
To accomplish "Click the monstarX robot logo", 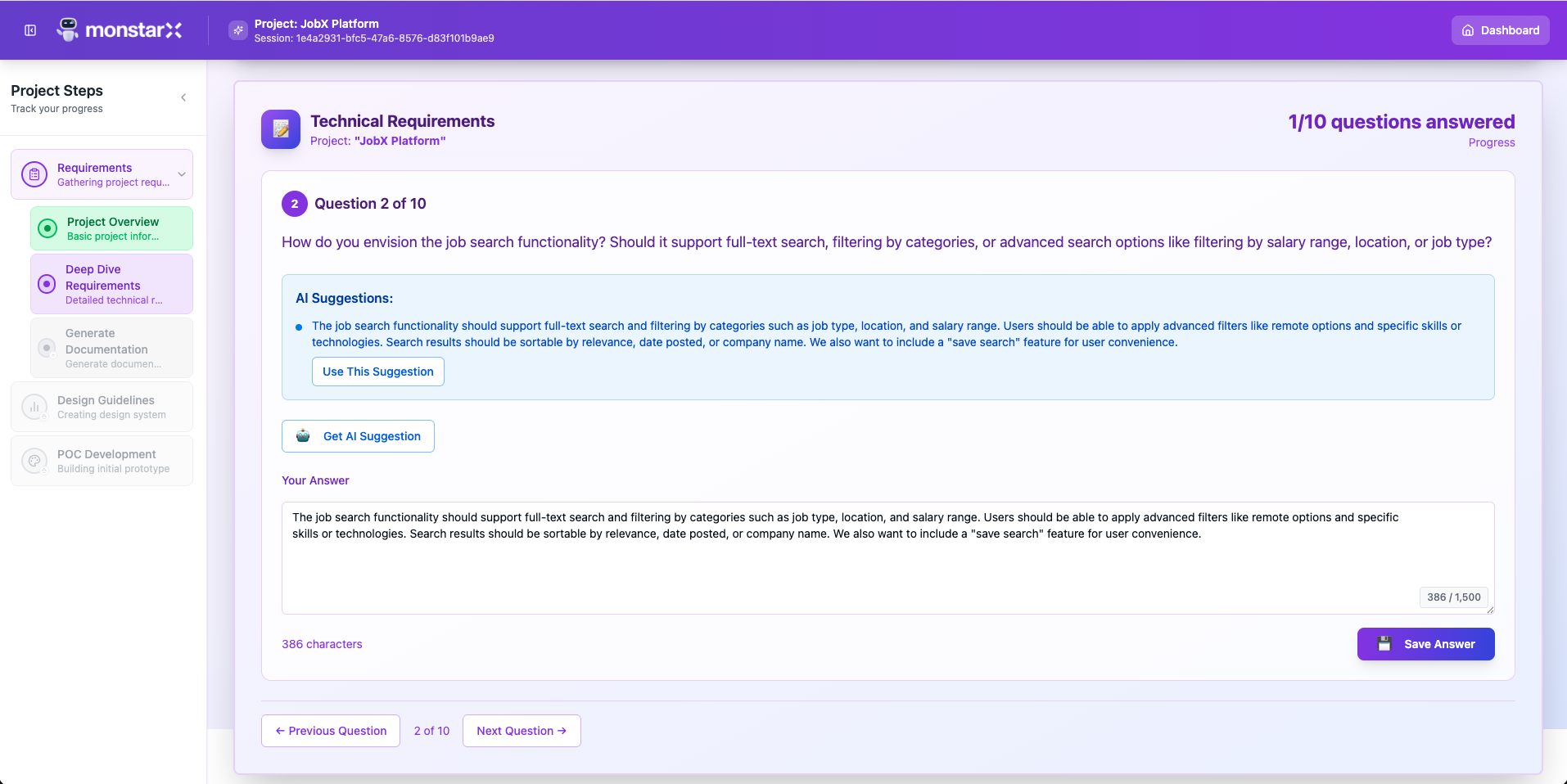I will click(x=68, y=30).
